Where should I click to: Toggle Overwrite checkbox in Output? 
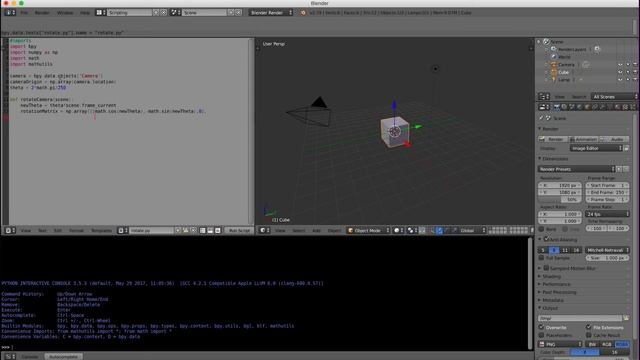[541, 327]
